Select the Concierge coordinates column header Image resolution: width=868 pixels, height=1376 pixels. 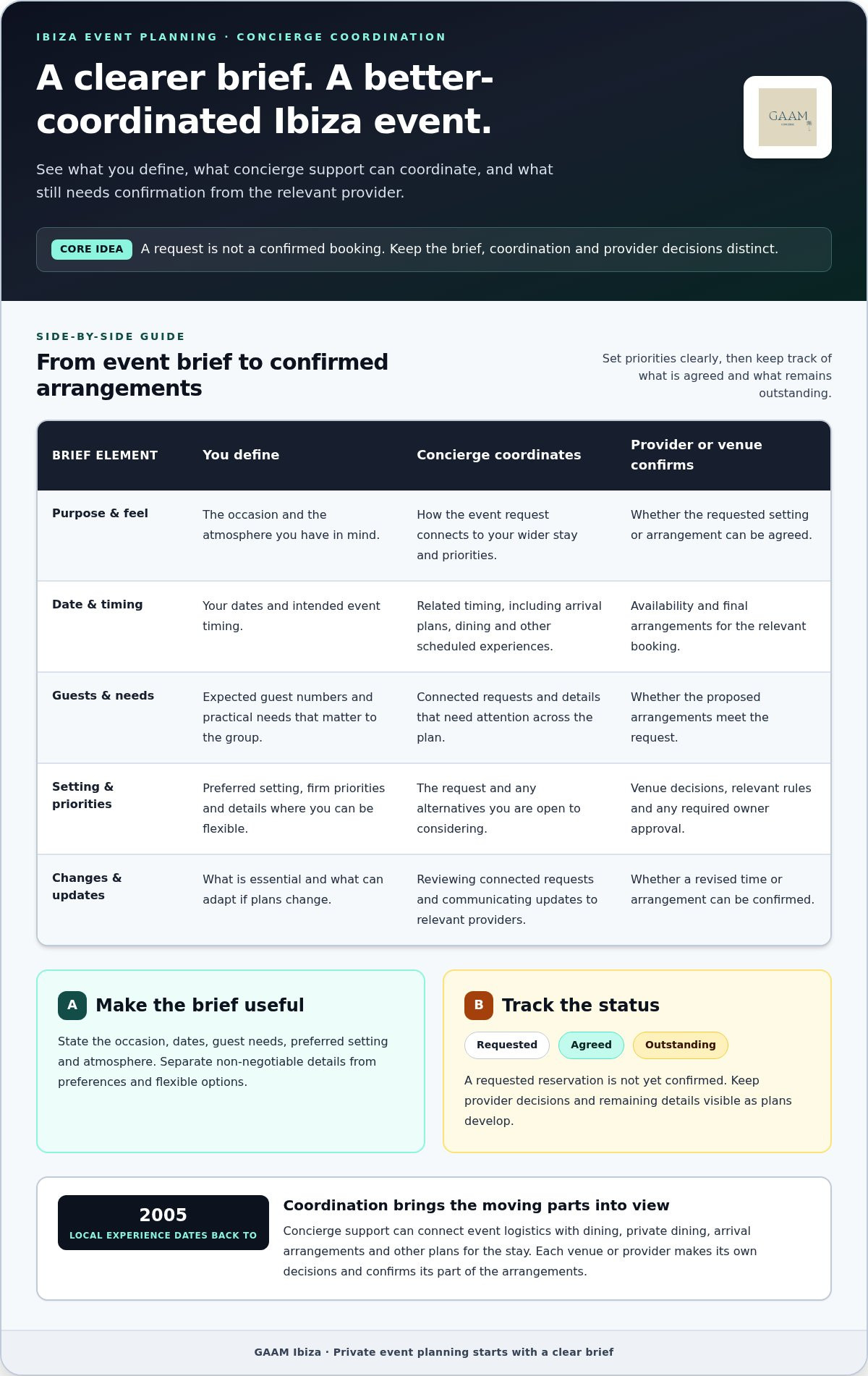tap(499, 455)
